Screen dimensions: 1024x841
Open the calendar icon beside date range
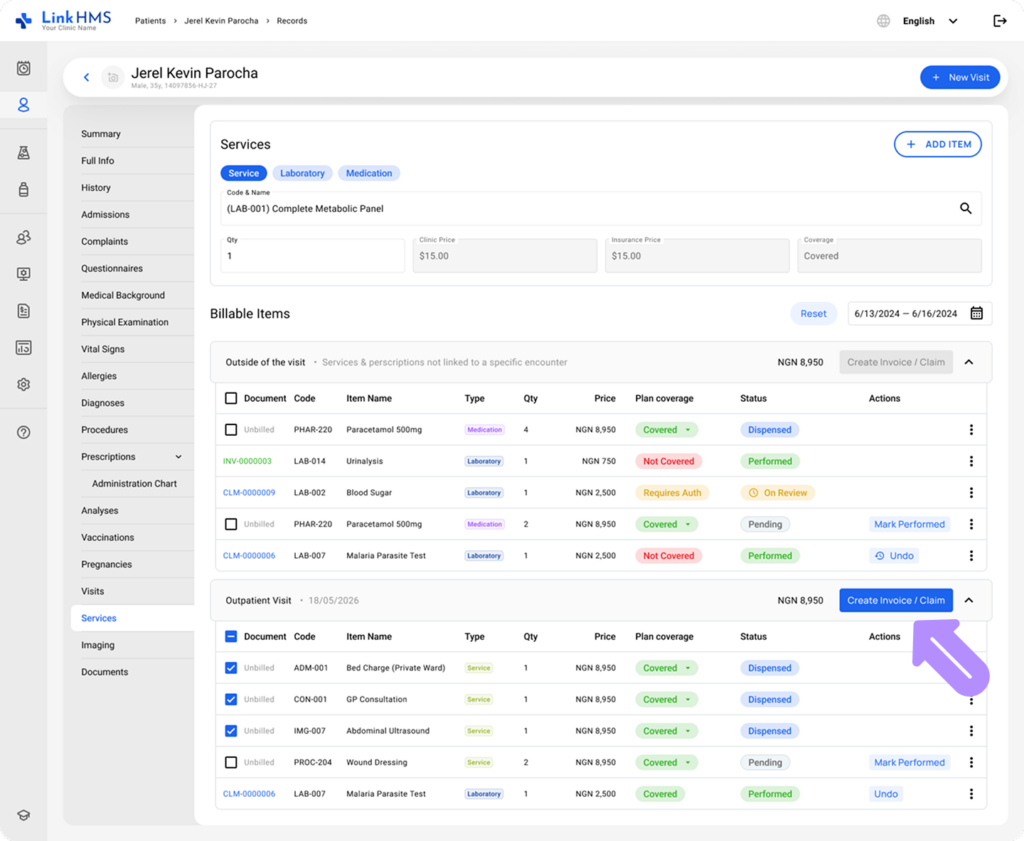tap(976, 313)
